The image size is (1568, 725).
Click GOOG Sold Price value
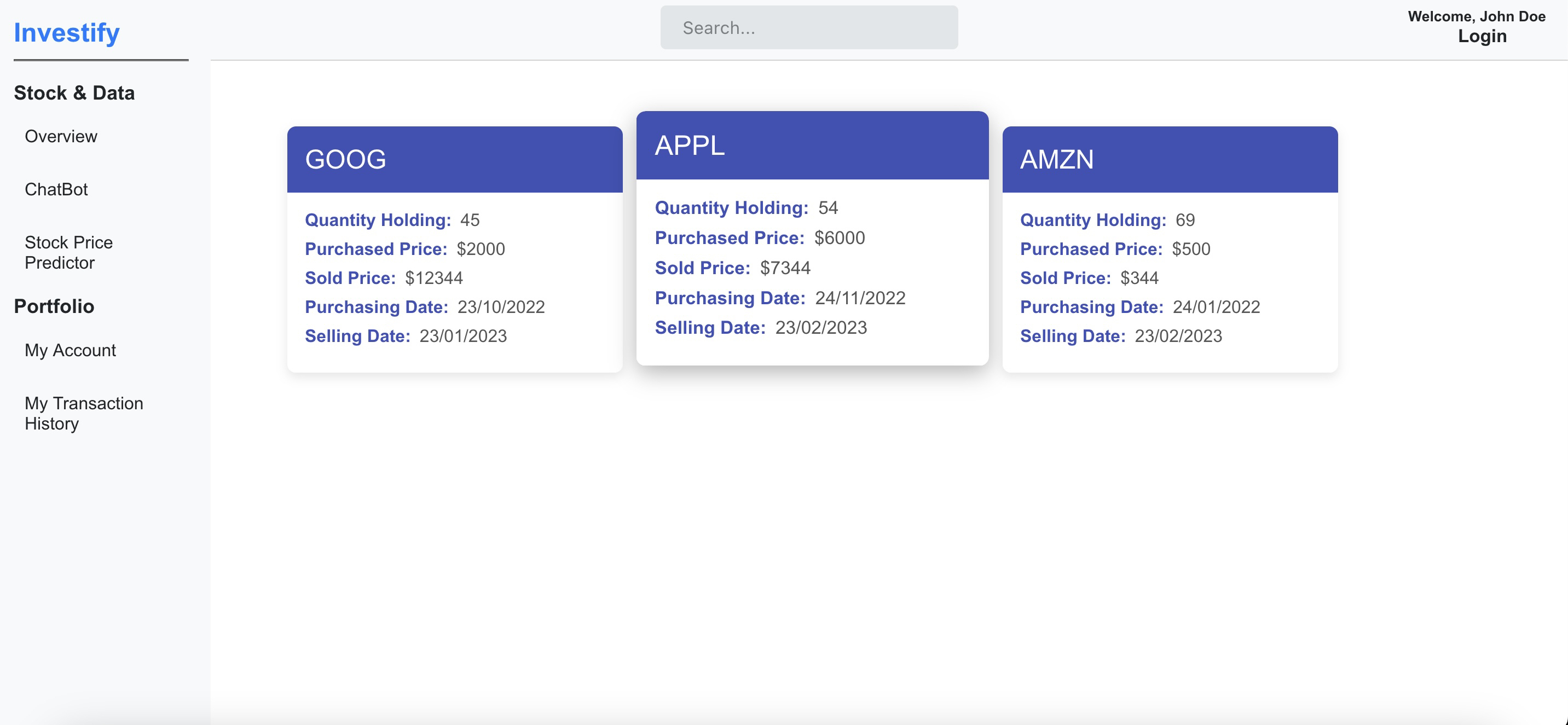(434, 277)
